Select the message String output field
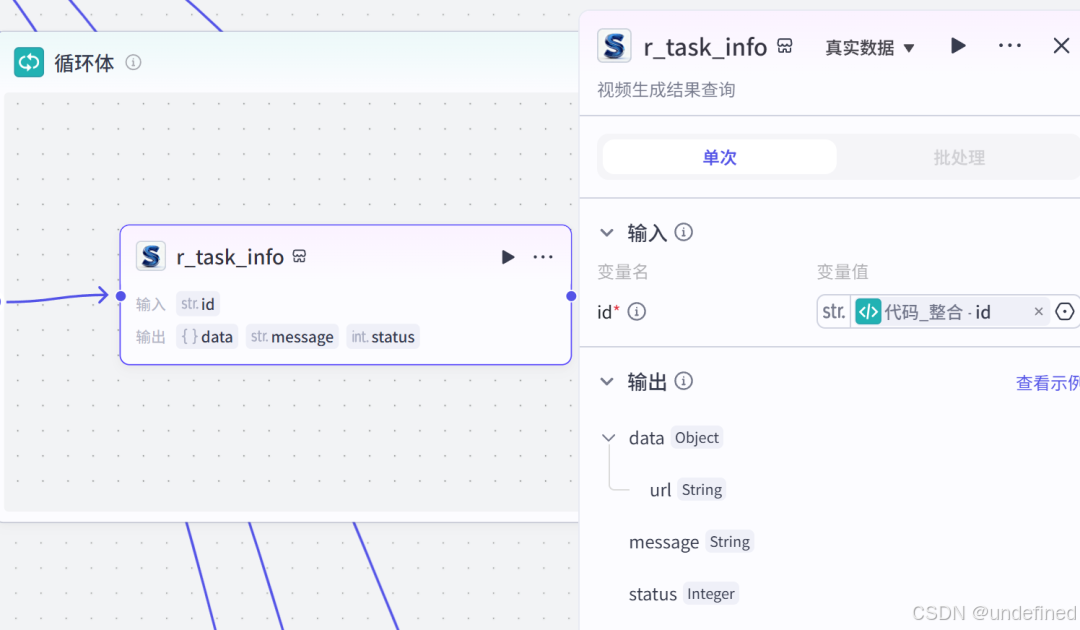This screenshot has height=630, width=1080. pyautogui.click(x=691, y=542)
